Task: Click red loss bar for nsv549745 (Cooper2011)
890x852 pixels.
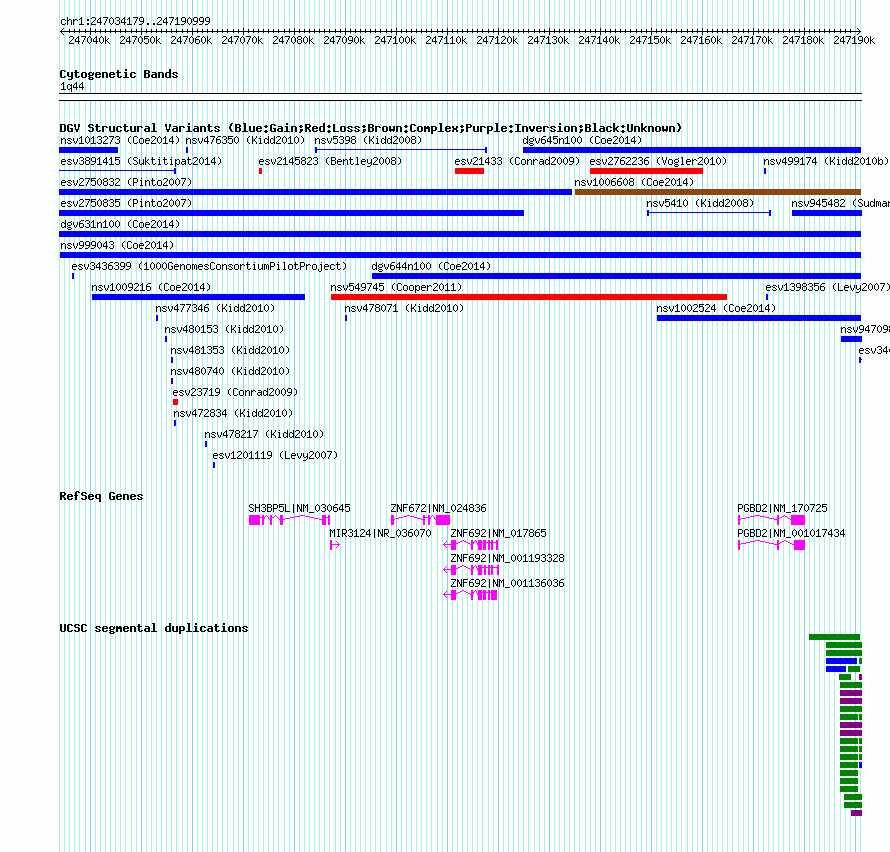Action: (529, 297)
